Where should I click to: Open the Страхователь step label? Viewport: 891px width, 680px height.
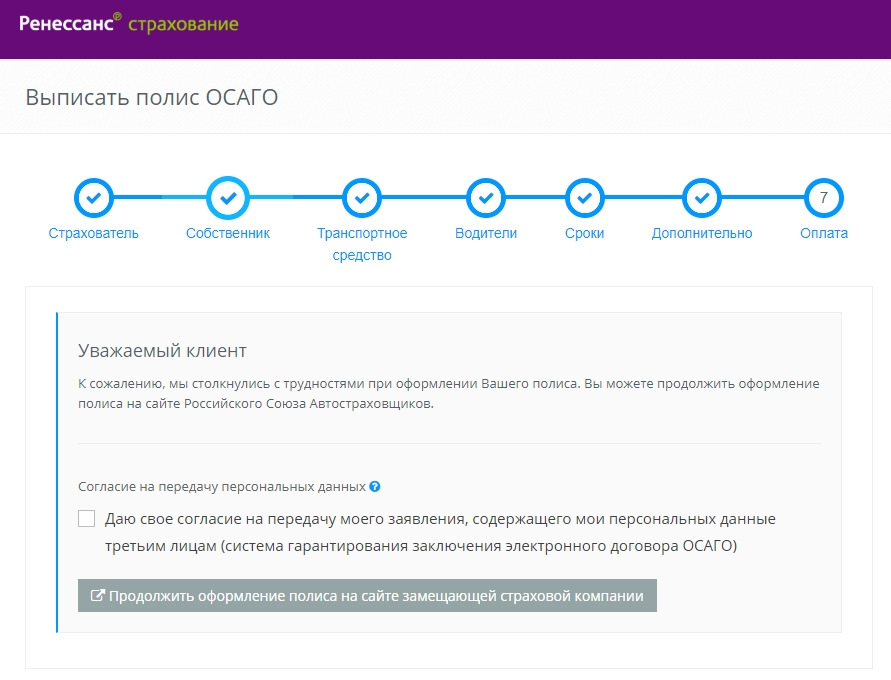[x=94, y=233]
